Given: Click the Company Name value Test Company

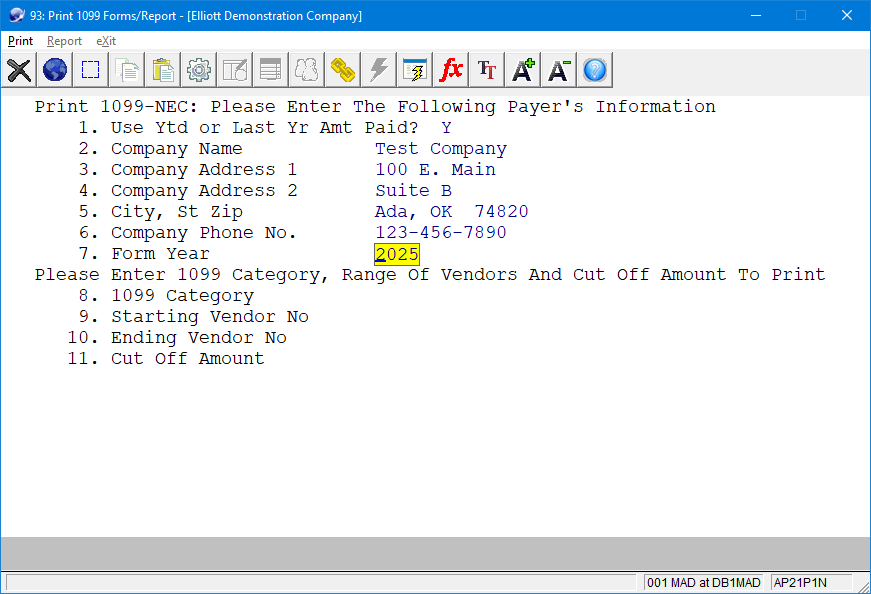Looking at the screenshot, I should tap(440, 149).
